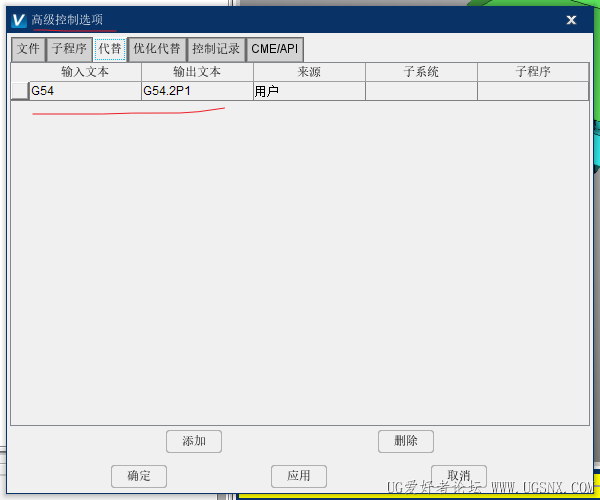Click the 子程序 column header in table
The width and height of the screenshot is (600, 500).
(x=533, y=72)
